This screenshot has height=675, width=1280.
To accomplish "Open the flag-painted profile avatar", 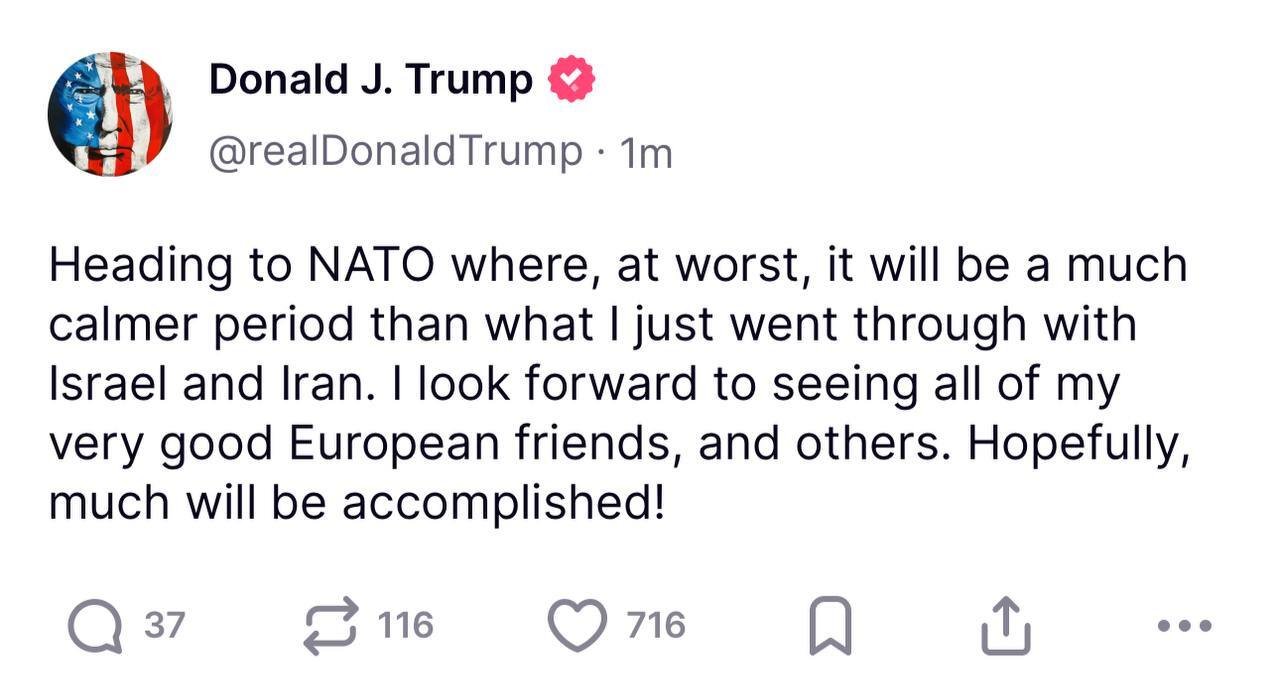I will coord(110,114).
